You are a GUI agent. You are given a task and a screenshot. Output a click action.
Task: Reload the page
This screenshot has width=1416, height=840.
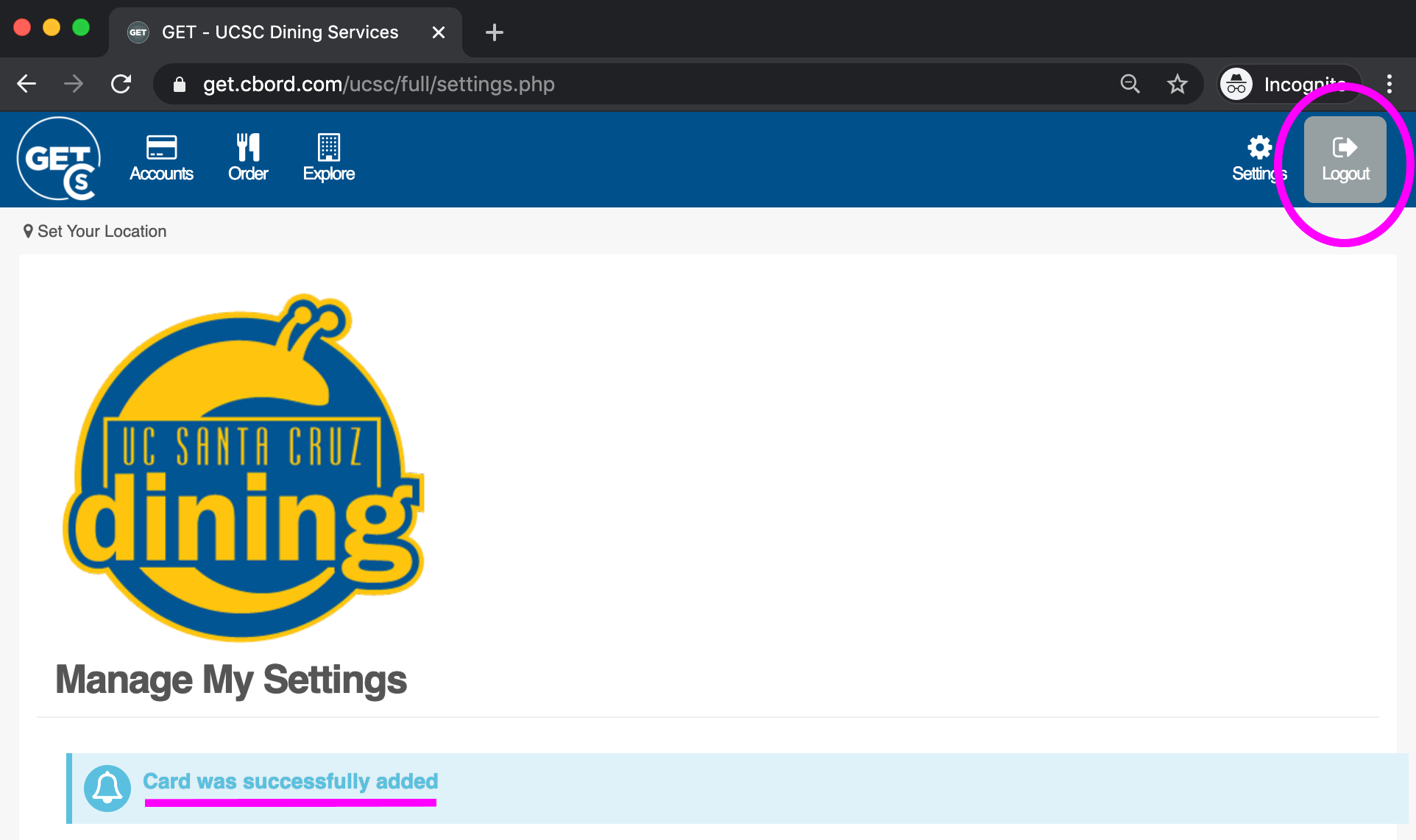point(121,84)
